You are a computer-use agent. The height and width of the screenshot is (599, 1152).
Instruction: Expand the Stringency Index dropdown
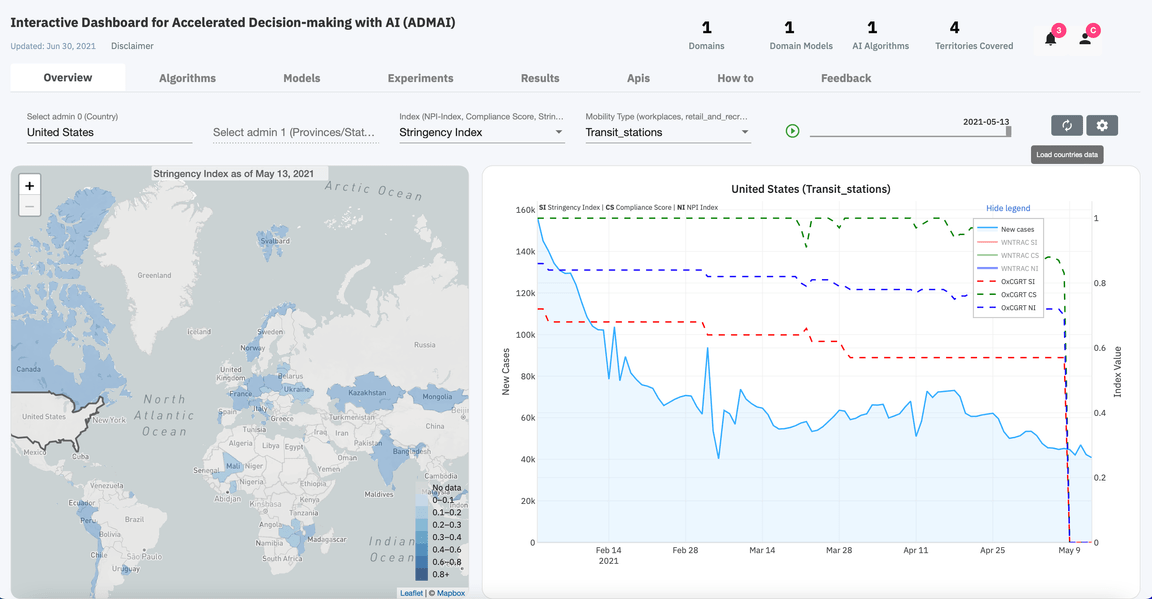pos(481,132)
